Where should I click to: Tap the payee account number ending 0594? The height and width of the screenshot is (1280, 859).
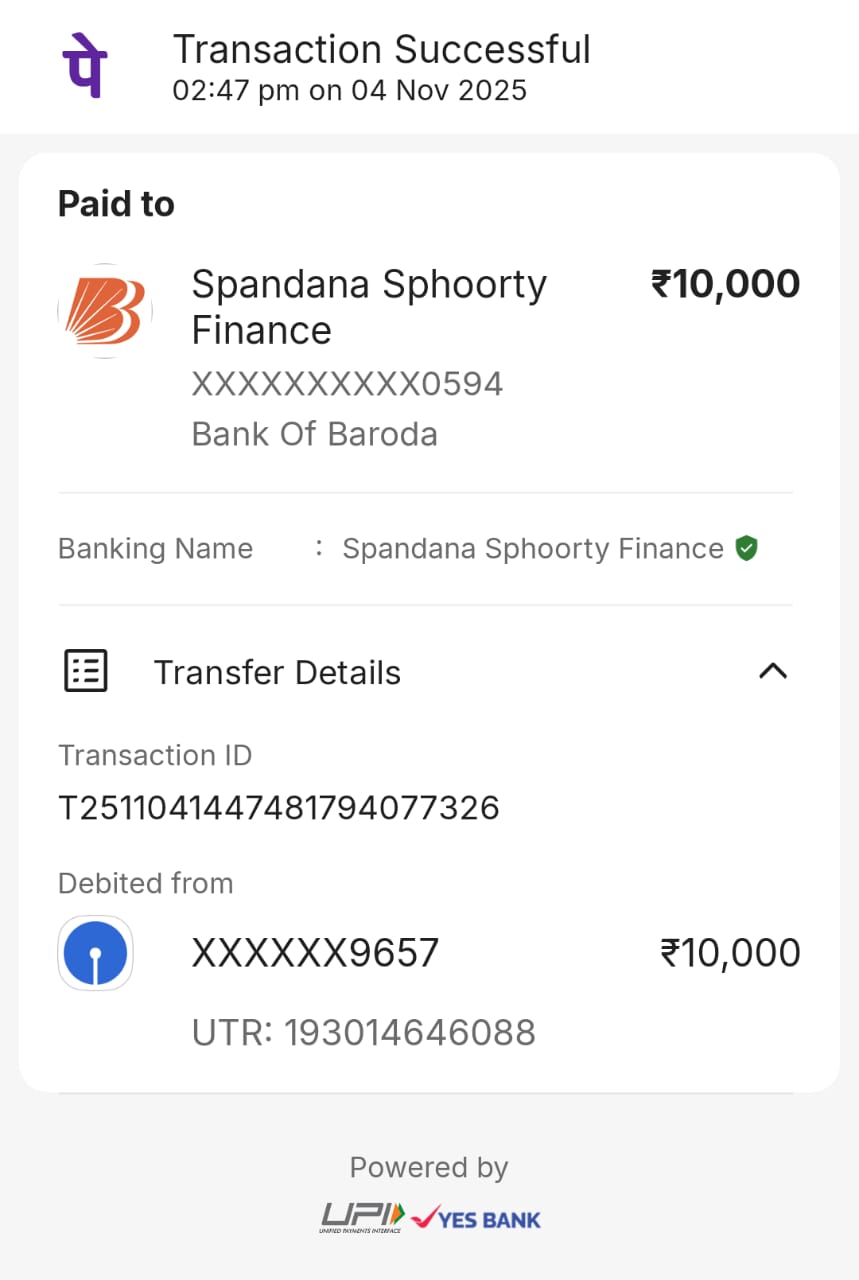point(347,383)
